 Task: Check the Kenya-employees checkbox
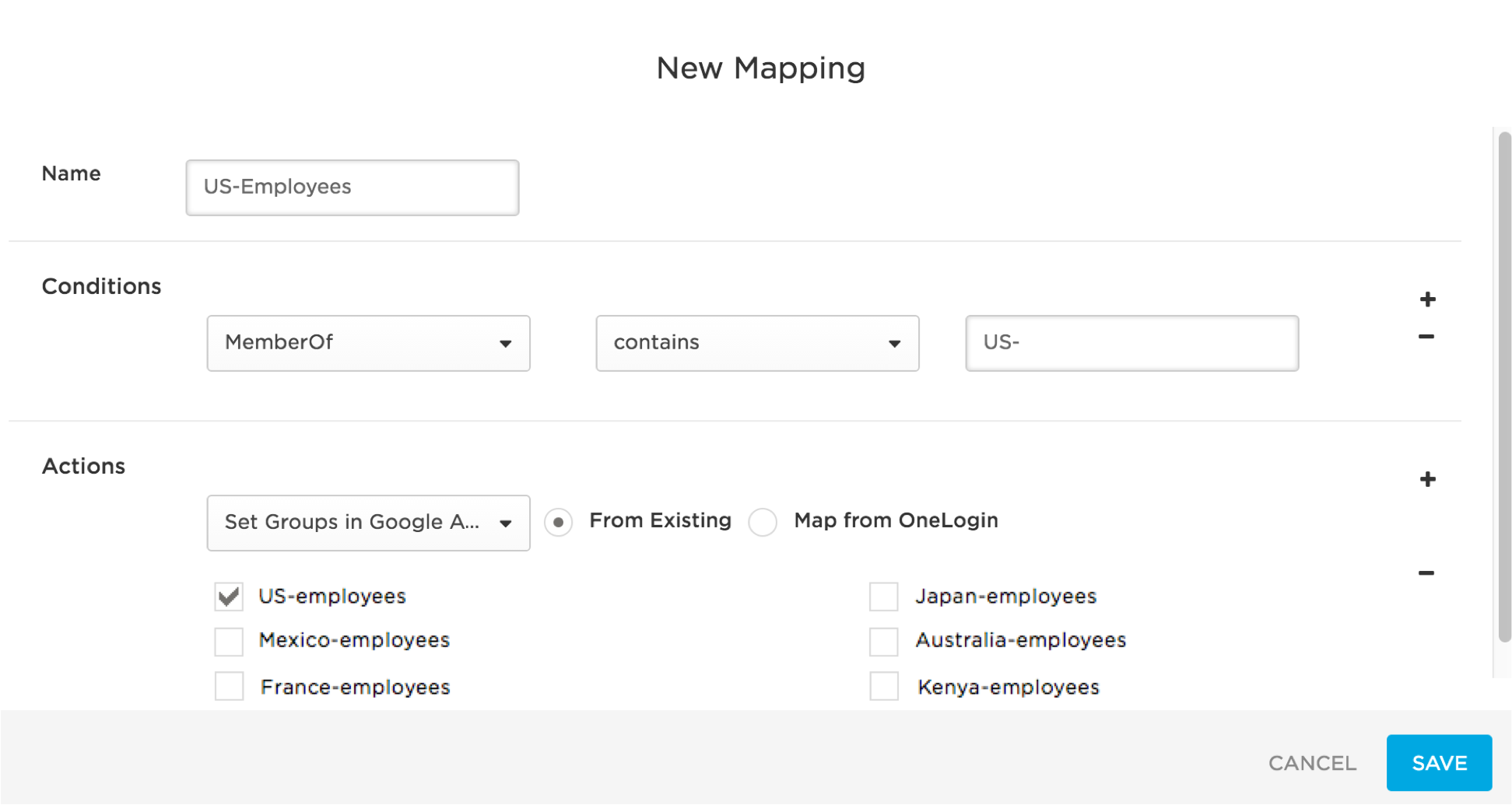coord(883,687)
